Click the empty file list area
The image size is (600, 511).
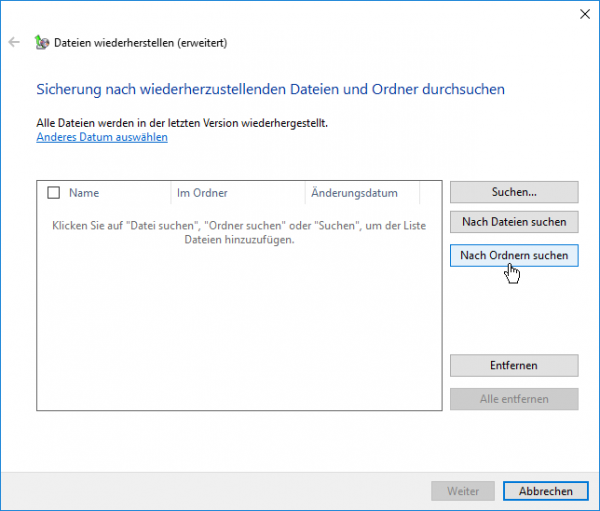238,330
